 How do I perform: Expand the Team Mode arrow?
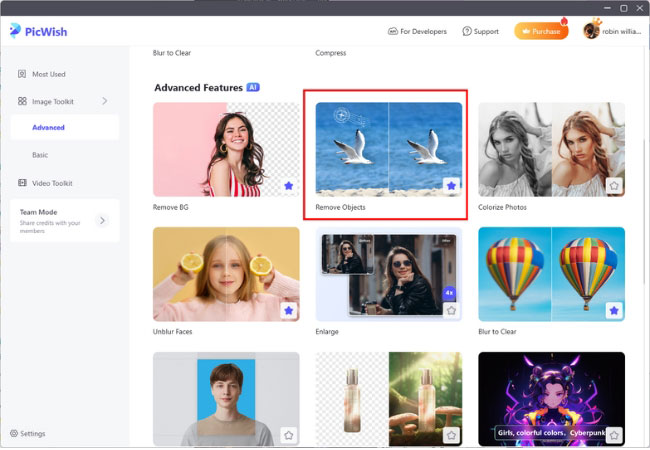(101, 220)
